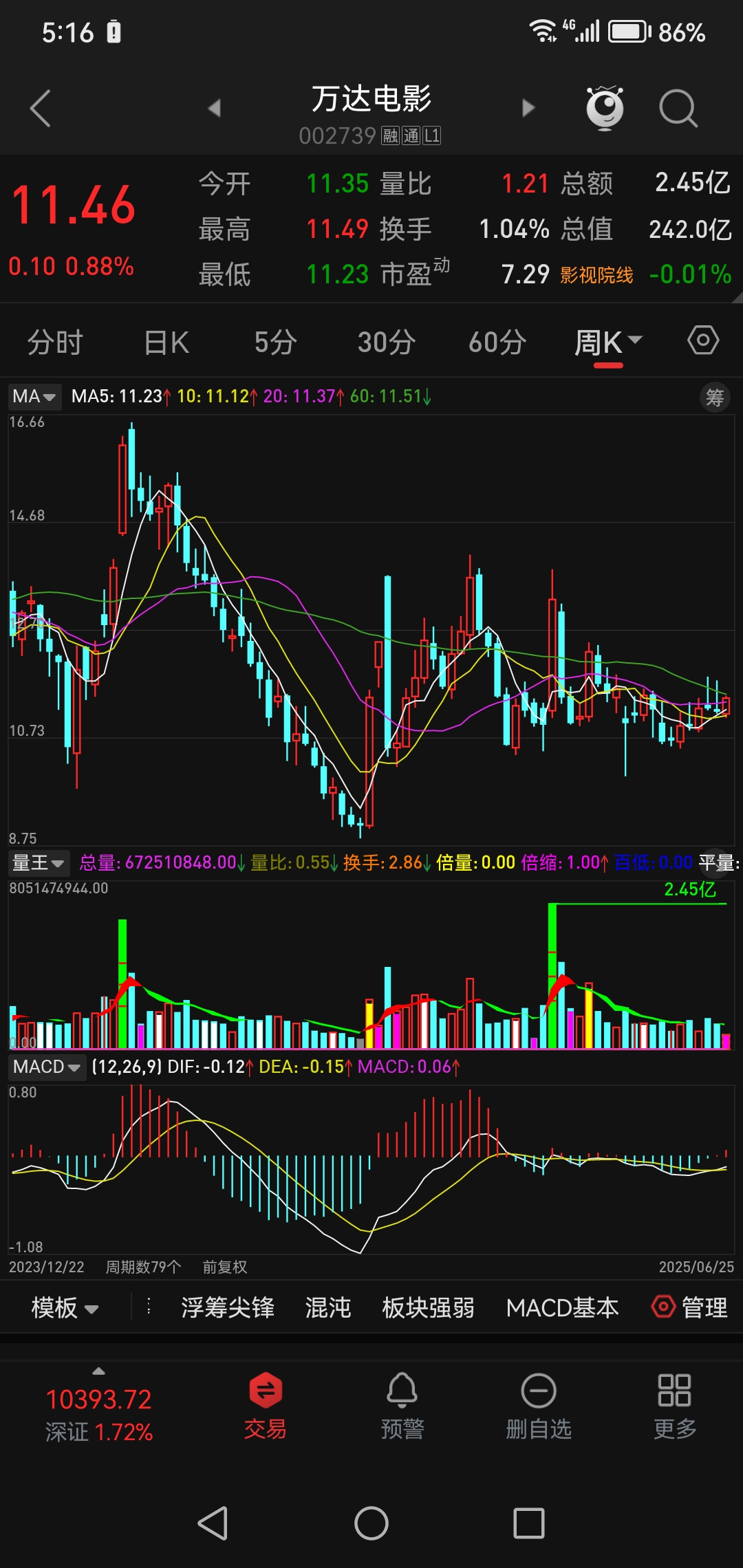Expand the 量王 volume indicator dropdown
743x1568 pixels.
39,862
